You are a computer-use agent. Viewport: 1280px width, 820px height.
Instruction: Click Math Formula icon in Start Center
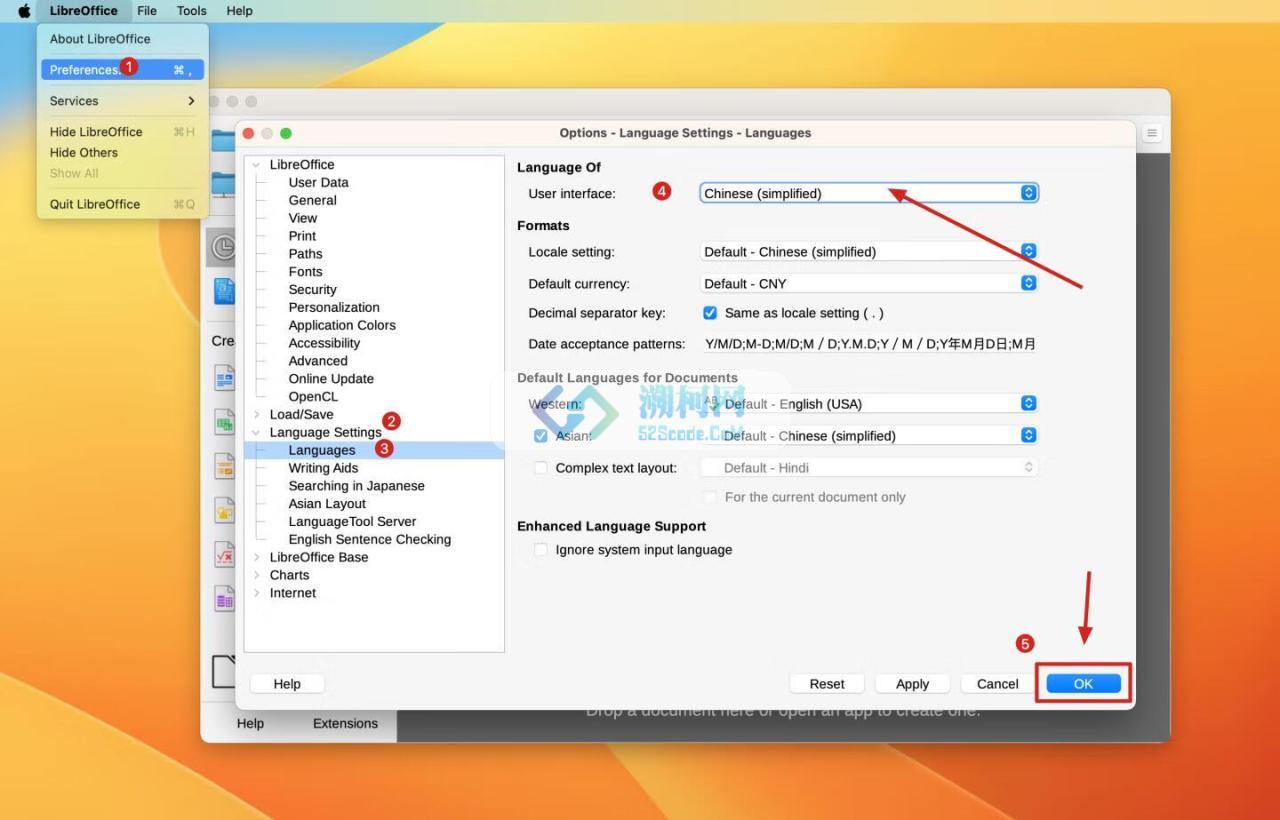224,554
